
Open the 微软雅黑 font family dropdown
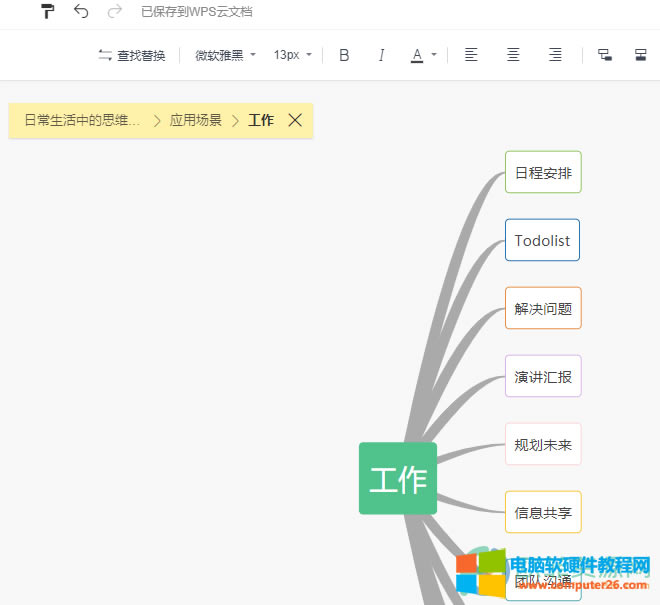[x=225, y=55]
